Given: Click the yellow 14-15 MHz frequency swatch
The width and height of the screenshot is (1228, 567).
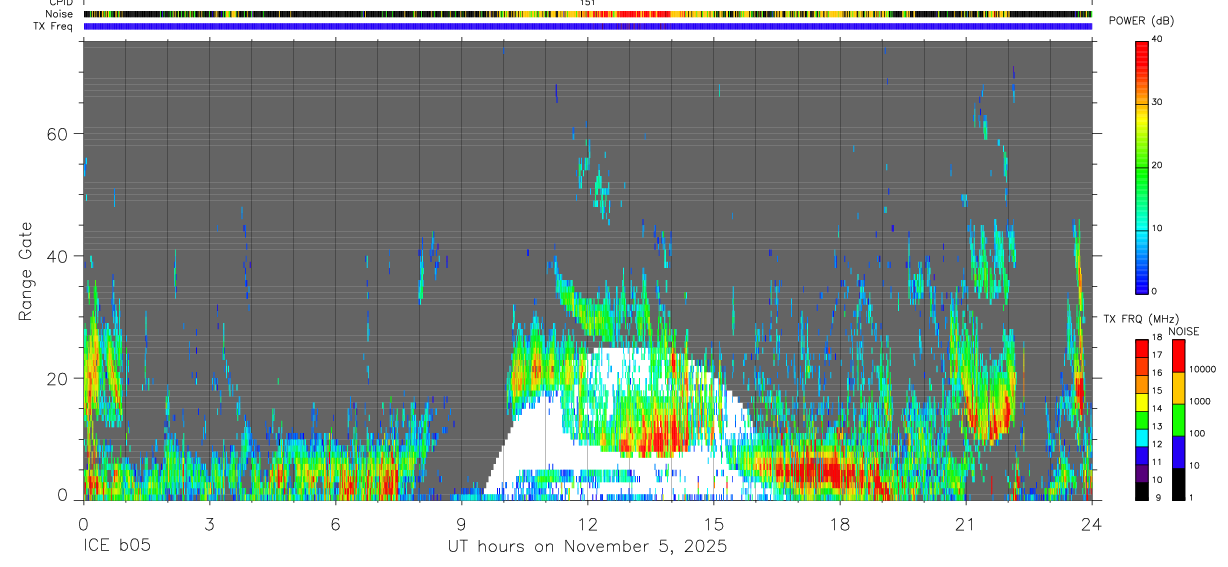Looking at the screenshot, I should pyautogui.click(x=1142, y=402).
